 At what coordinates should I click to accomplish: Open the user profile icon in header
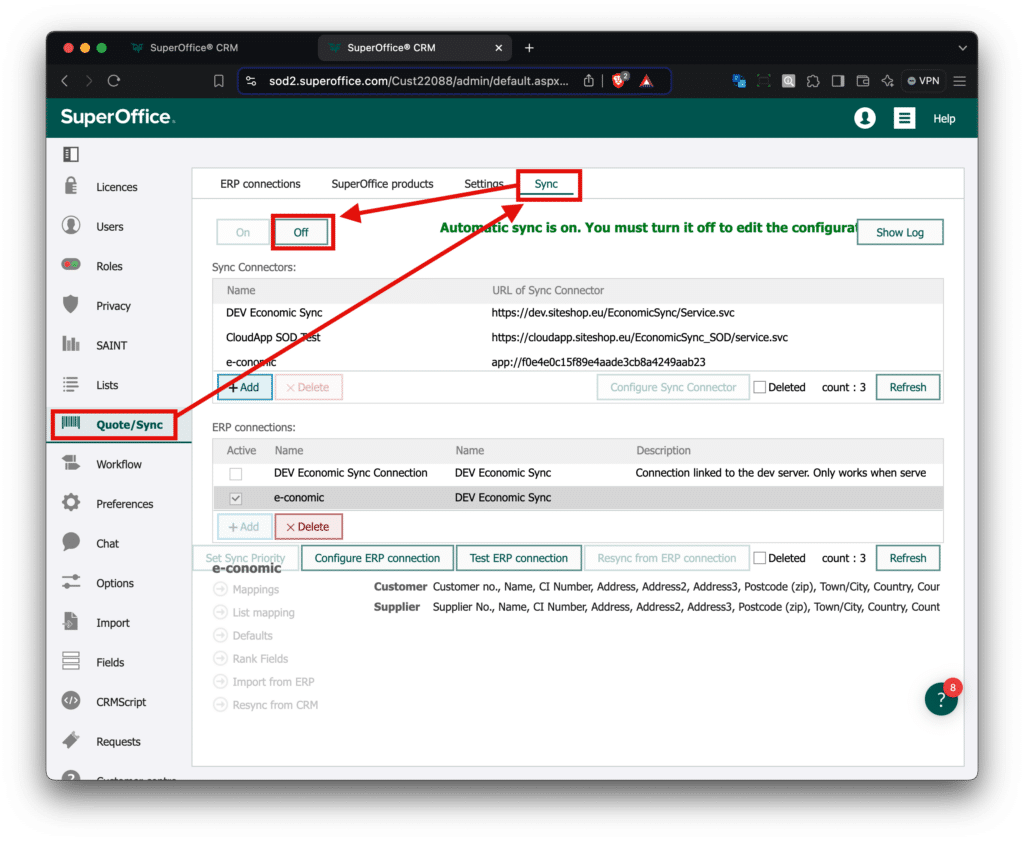(x=865, y=118)
